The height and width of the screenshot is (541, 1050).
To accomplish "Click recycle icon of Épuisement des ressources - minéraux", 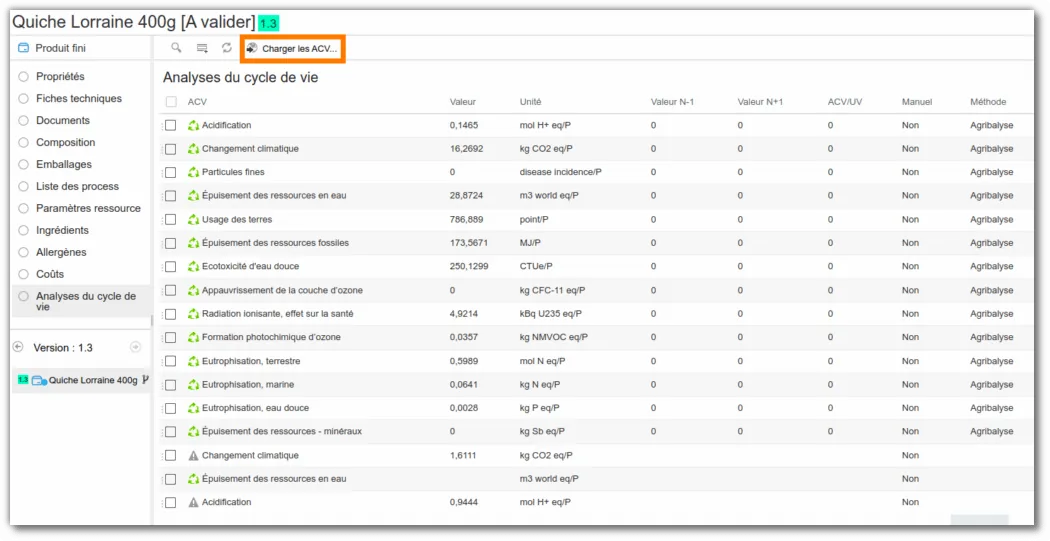I will pyautogui.click(x=194, y=431).
